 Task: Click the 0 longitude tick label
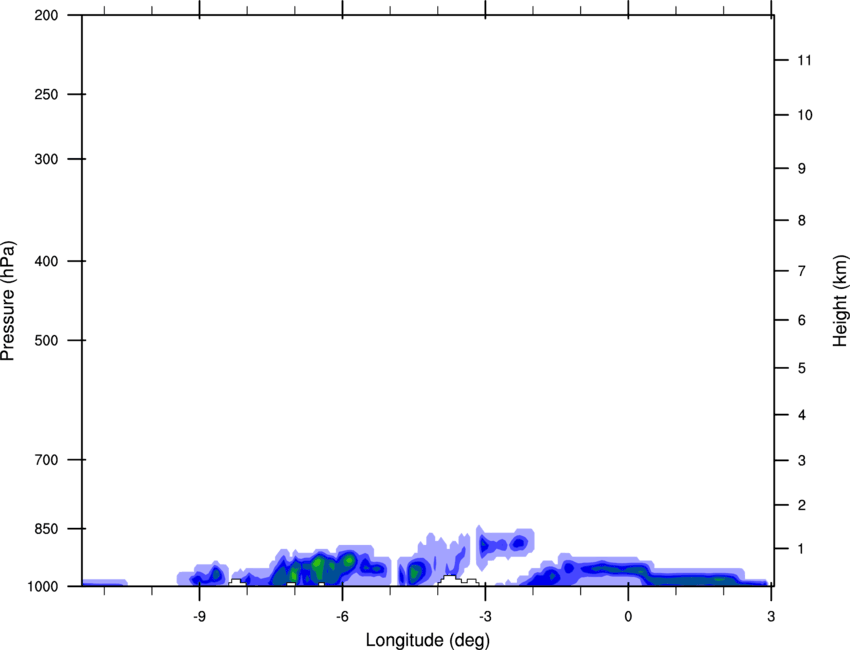click(628, 616)
